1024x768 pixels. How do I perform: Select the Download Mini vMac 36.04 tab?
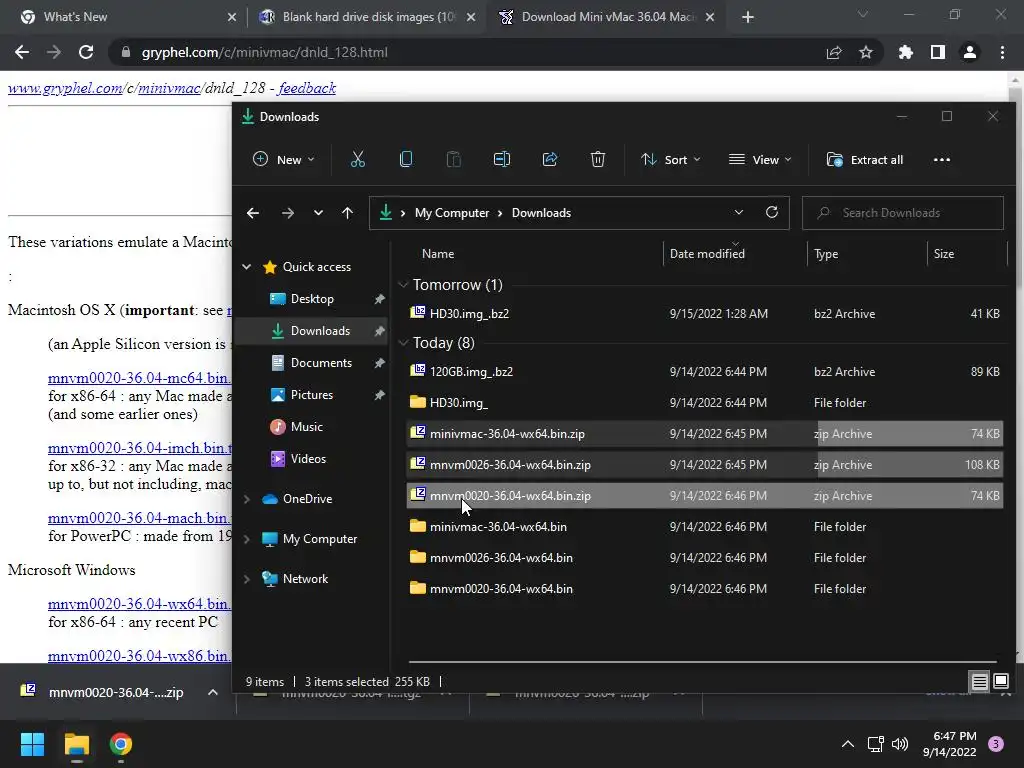[x=608, y=17]
